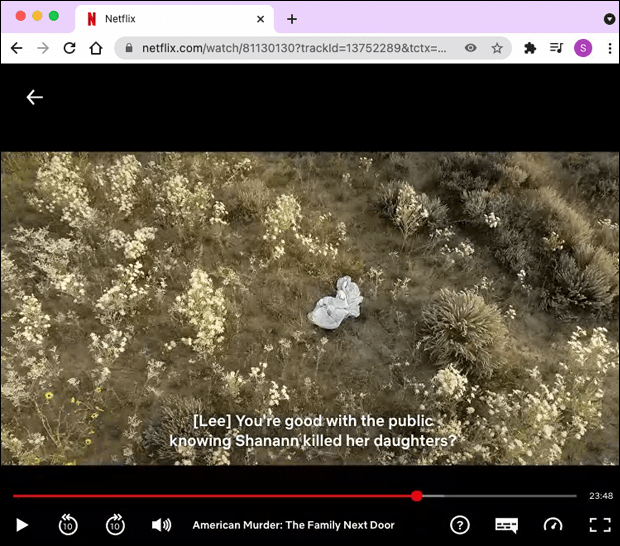Open the browser extensions puzzle icon

tap(530, 48)
